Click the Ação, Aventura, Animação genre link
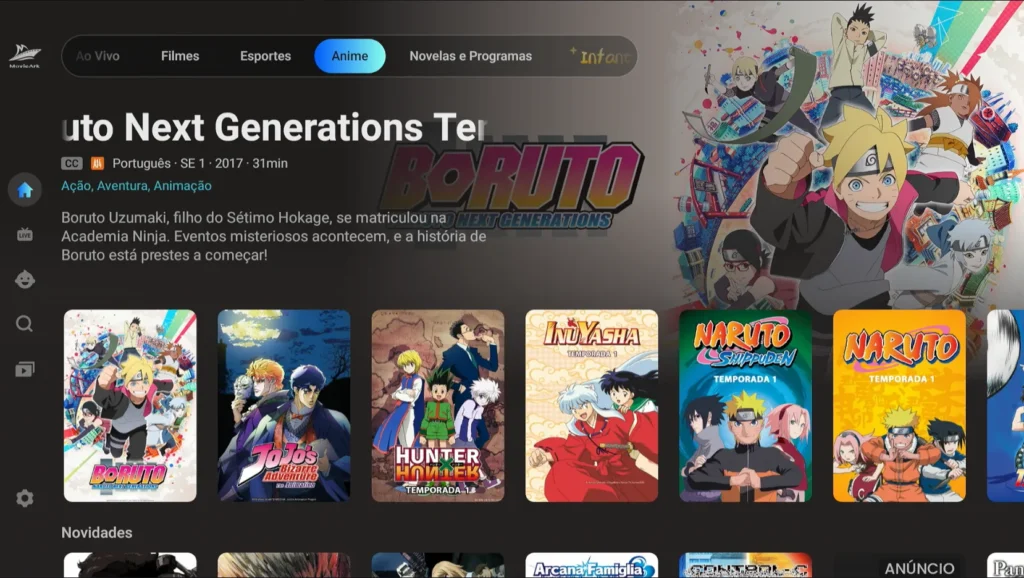This screenshot has height=578, width=1024. (136, 185)
